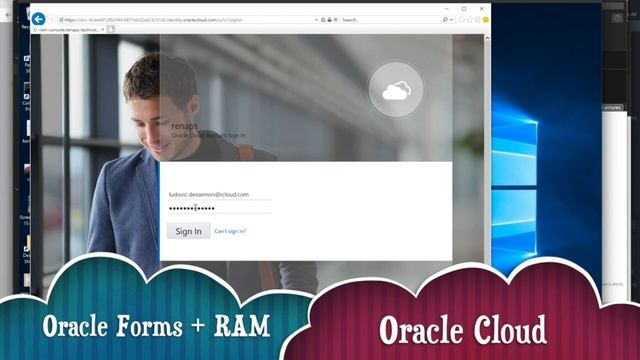Close the ram-console browser tab

pos(102,30)
